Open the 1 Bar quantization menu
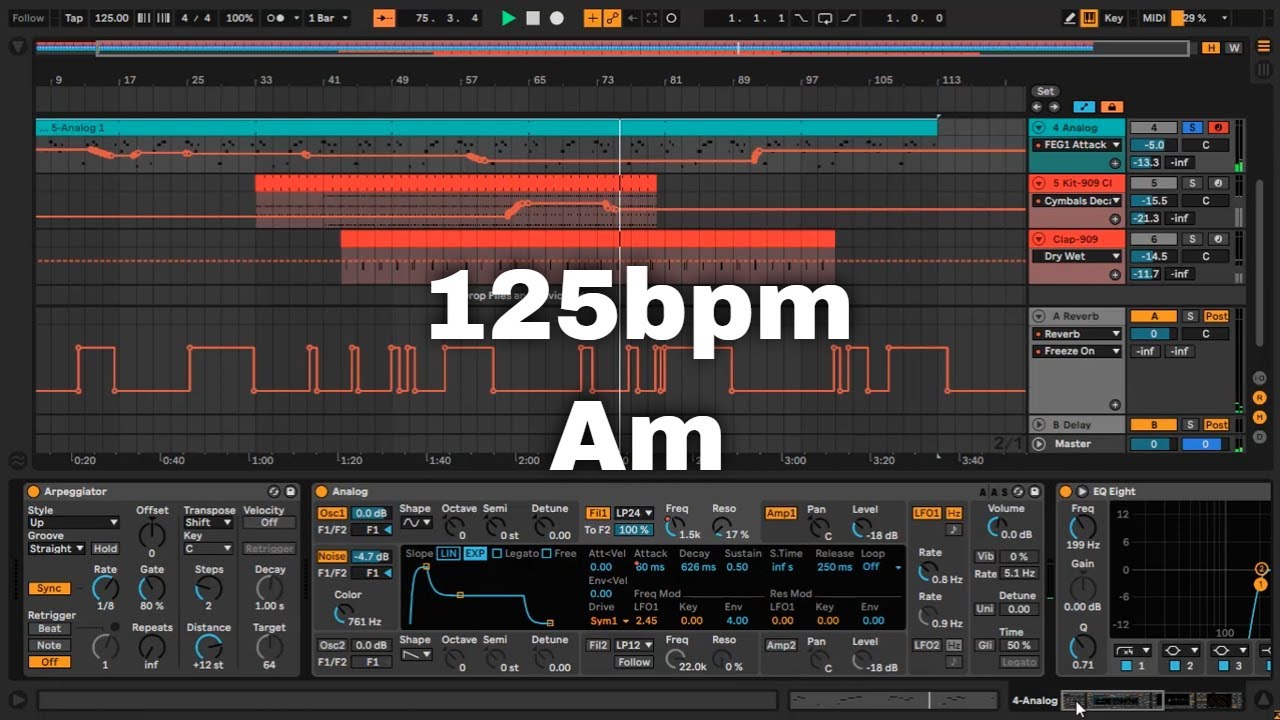Viewport: 1280px width, 720px height. click(x=326, y=18)
